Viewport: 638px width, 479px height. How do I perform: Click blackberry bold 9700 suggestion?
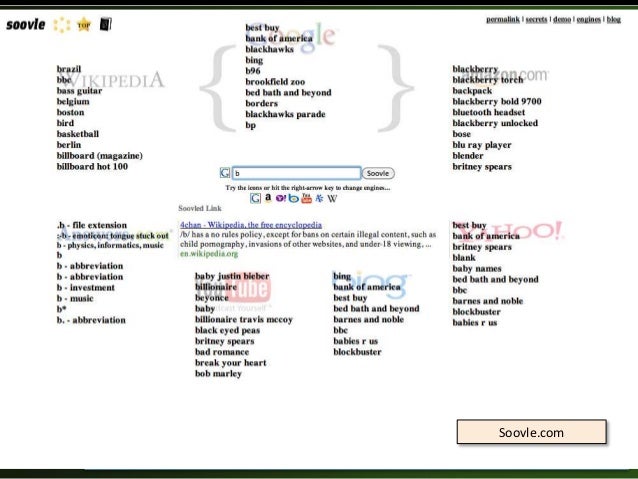point(497,101)
